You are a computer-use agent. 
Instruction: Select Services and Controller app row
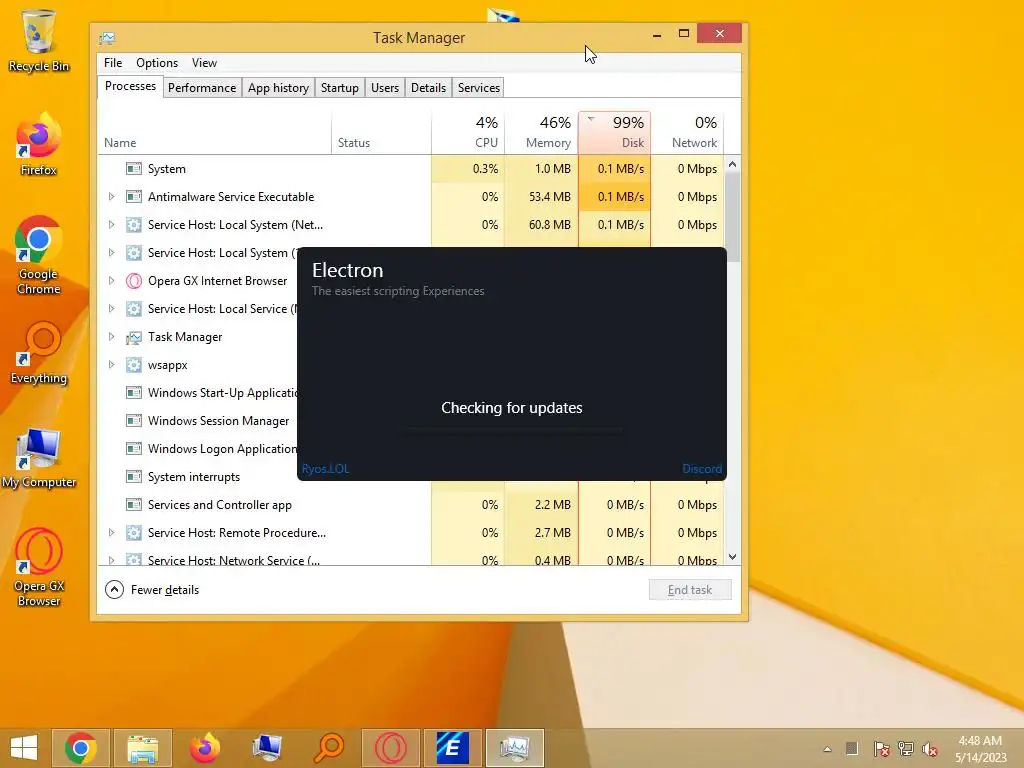click(x=411, y=505)
